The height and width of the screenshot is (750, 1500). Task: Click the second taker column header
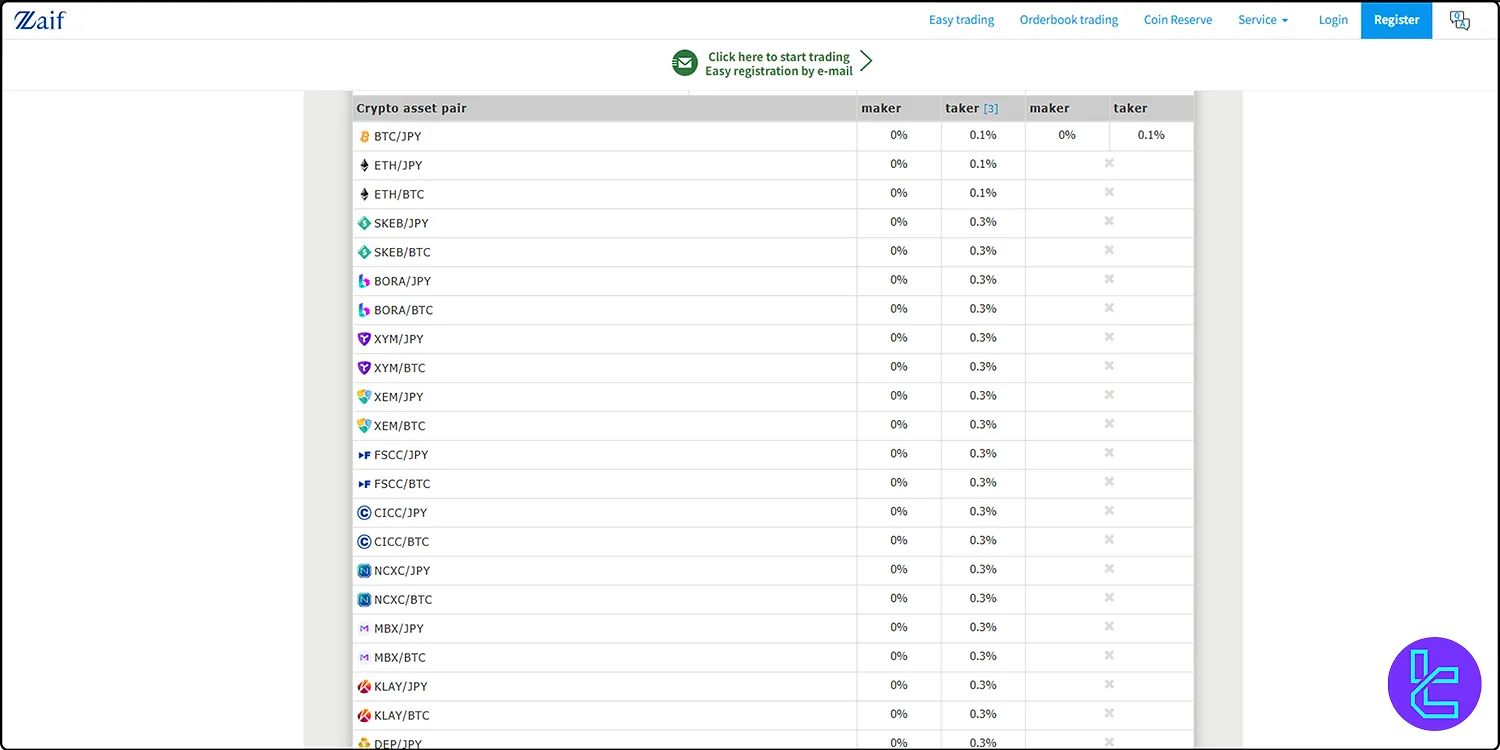click(x=1131, y=108)
